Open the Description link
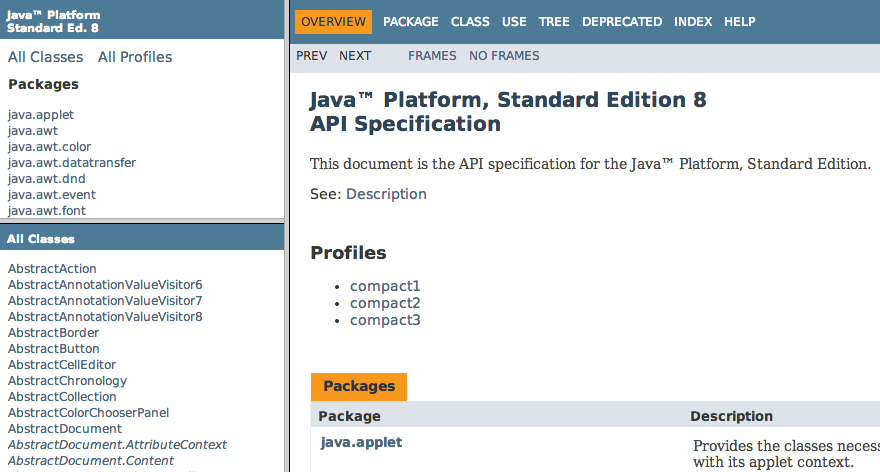 [x=386, y=194]
